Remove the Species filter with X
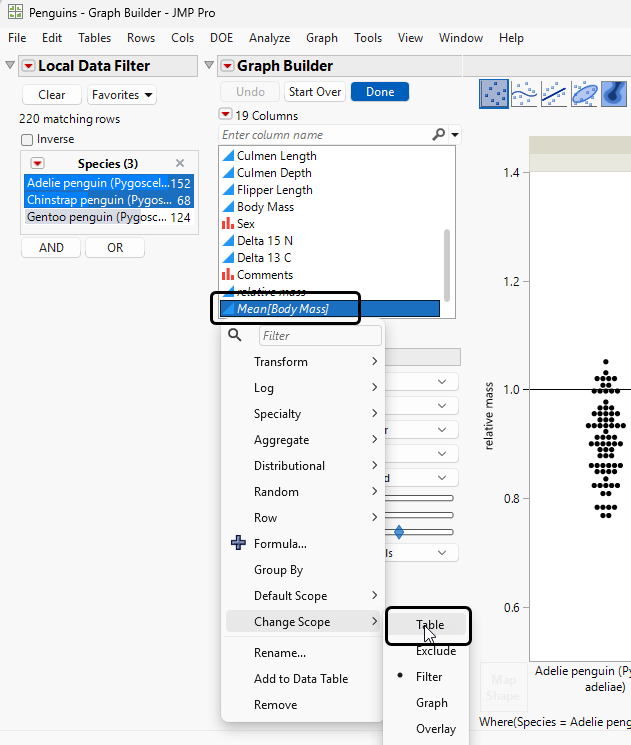Viewport: 631px width, 745px height. pos(180,163)
